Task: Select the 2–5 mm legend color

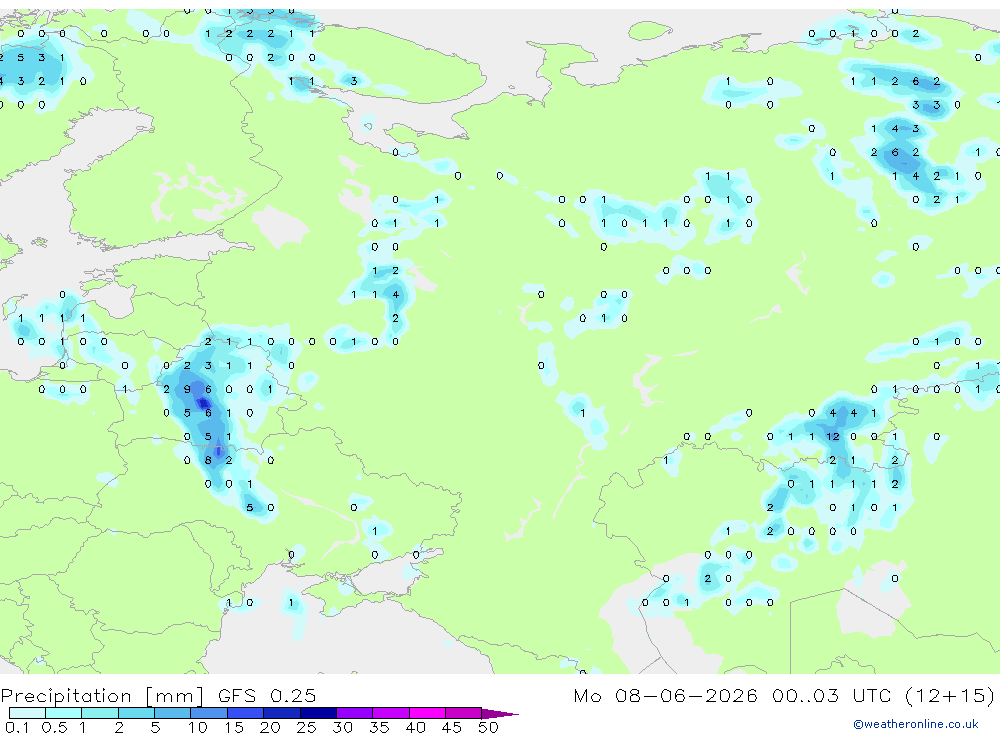Action: coord(136,713)
